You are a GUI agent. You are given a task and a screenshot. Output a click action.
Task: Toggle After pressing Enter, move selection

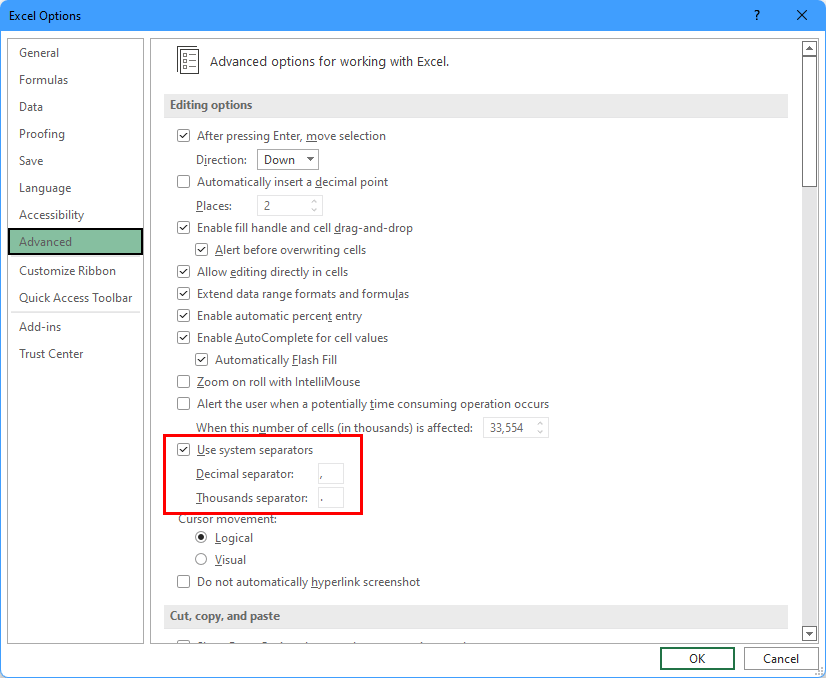point(183,136)
